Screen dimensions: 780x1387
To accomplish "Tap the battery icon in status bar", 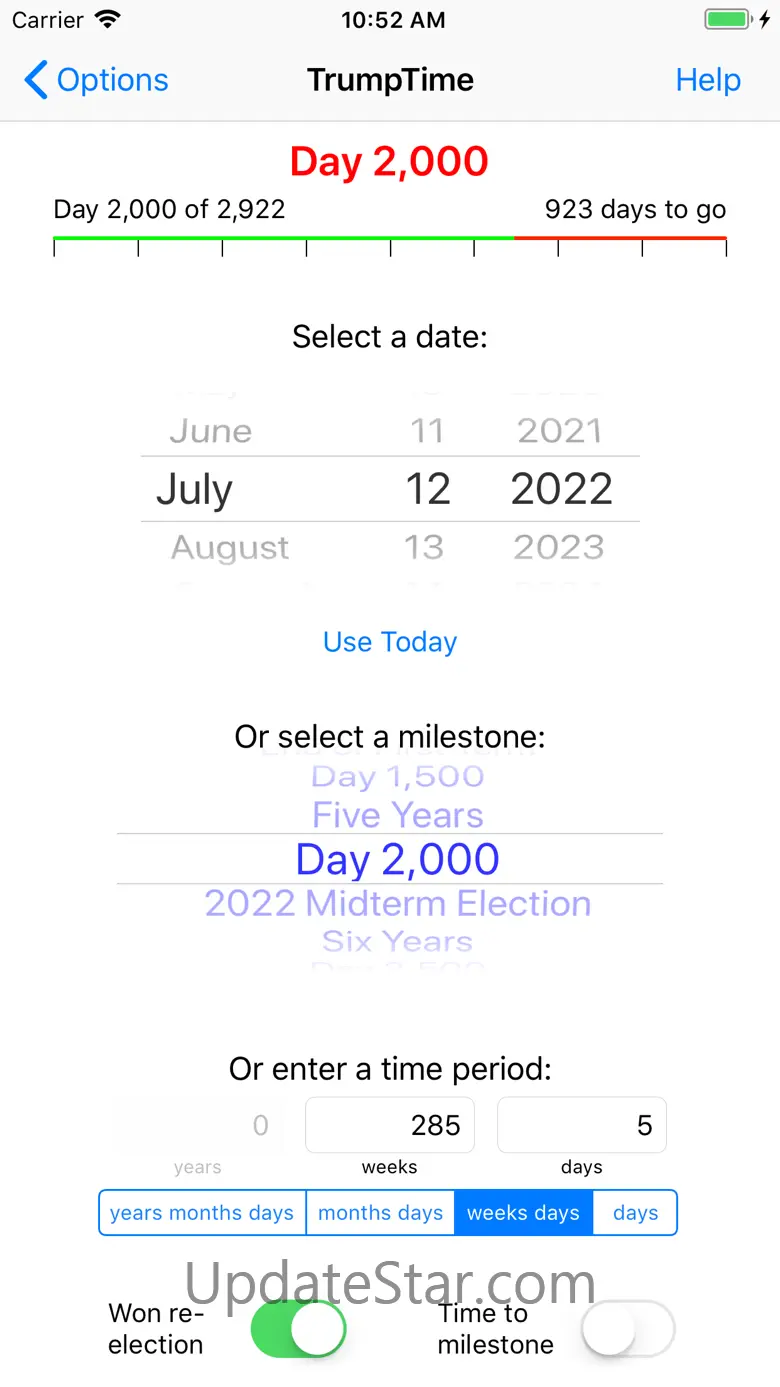I will coord(727,19).
